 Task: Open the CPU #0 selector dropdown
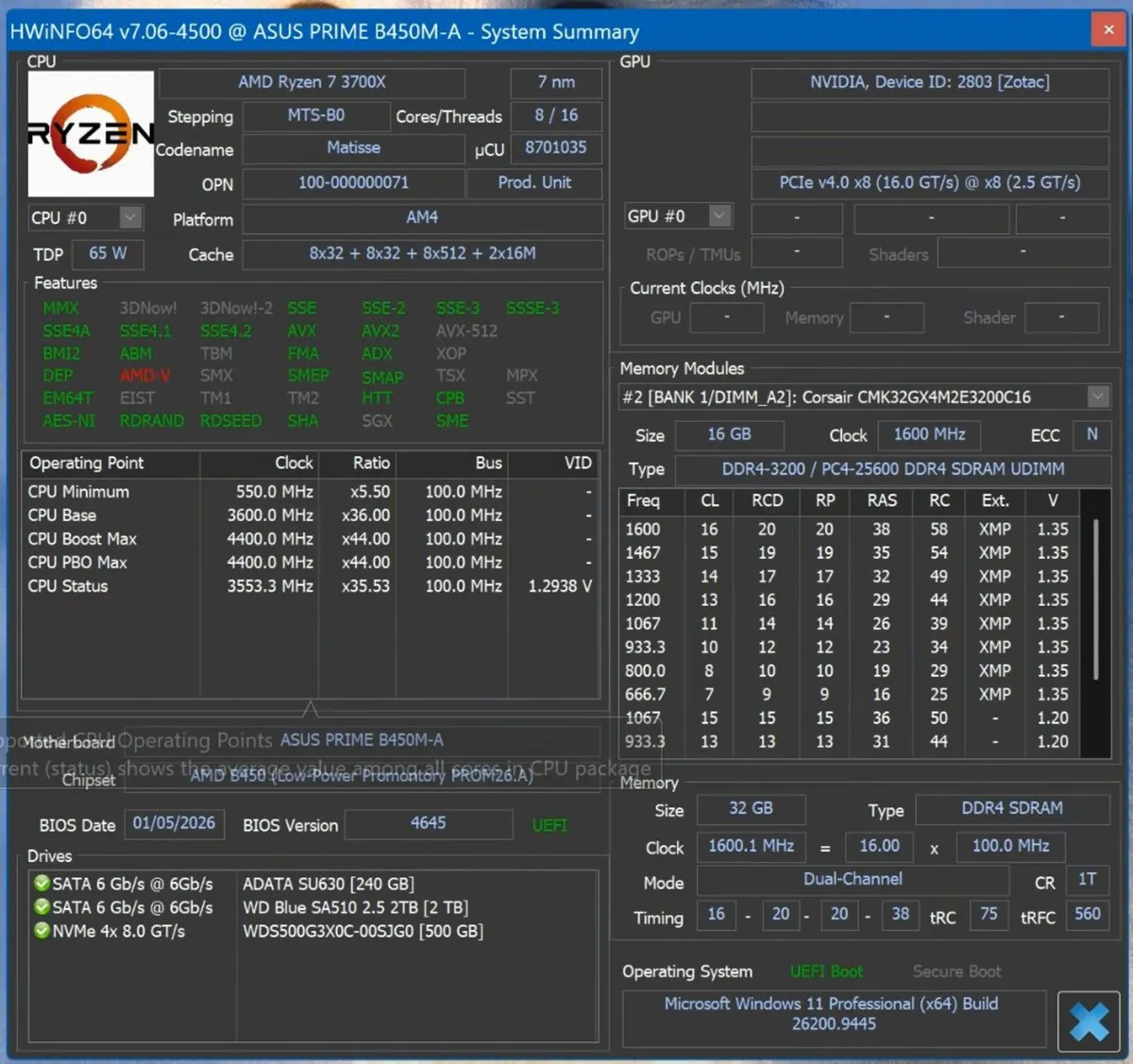point(130,218)
